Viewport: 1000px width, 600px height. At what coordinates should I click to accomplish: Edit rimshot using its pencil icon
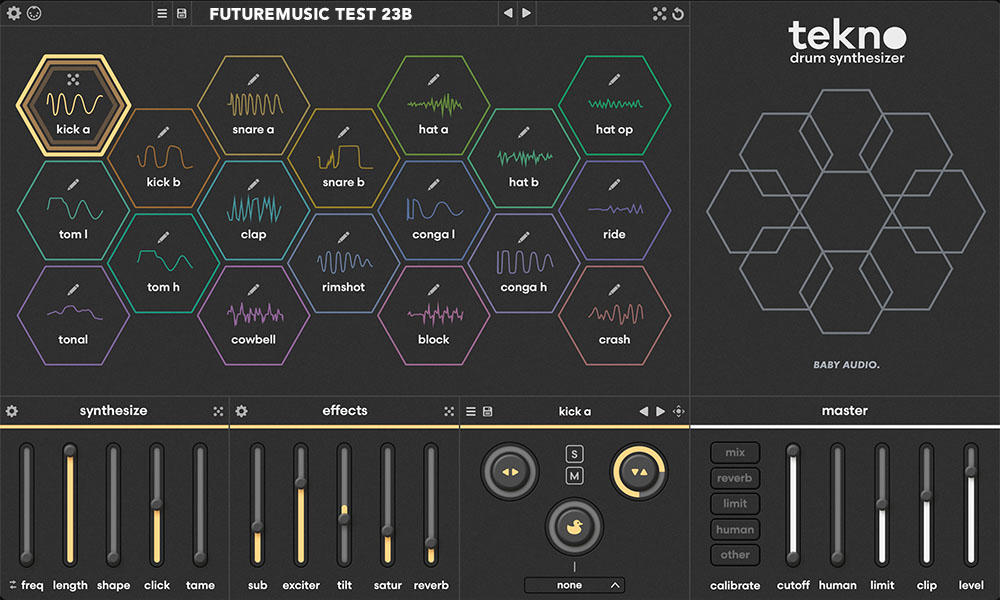343,237
